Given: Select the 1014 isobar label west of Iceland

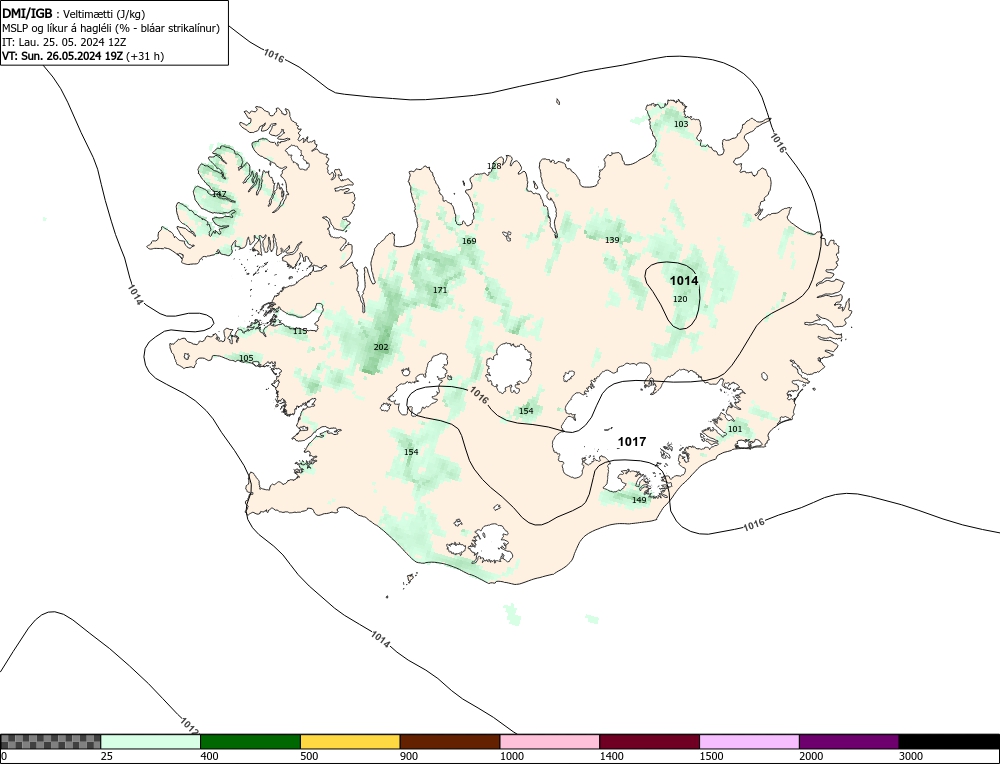Looking at the screenshot, I should [x=135, y=295].
